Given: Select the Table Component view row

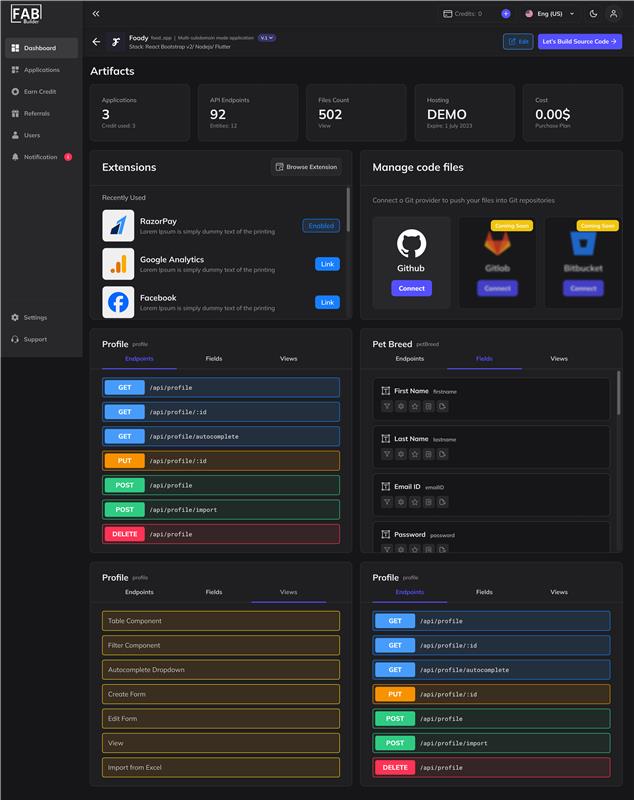Looking at the screenshot, I should tap(220, 621).
